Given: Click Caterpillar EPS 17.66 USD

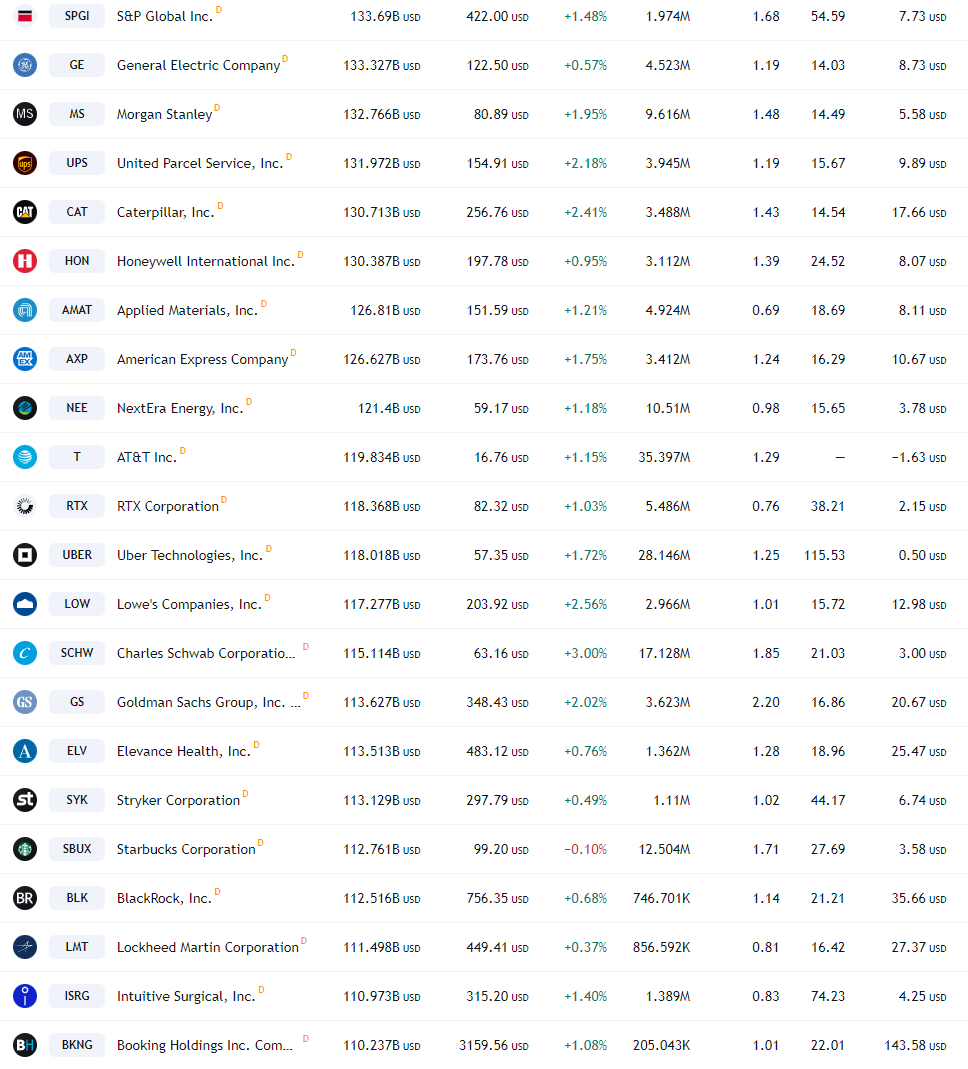Looking at the screenshot, I should pyautogui.click(x=919, y=213).
